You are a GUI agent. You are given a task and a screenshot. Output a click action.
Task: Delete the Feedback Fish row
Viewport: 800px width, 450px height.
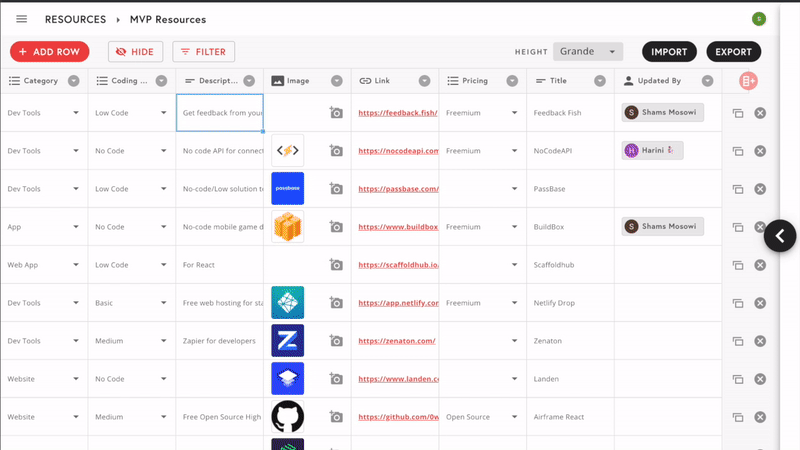(x=760, y=113)
